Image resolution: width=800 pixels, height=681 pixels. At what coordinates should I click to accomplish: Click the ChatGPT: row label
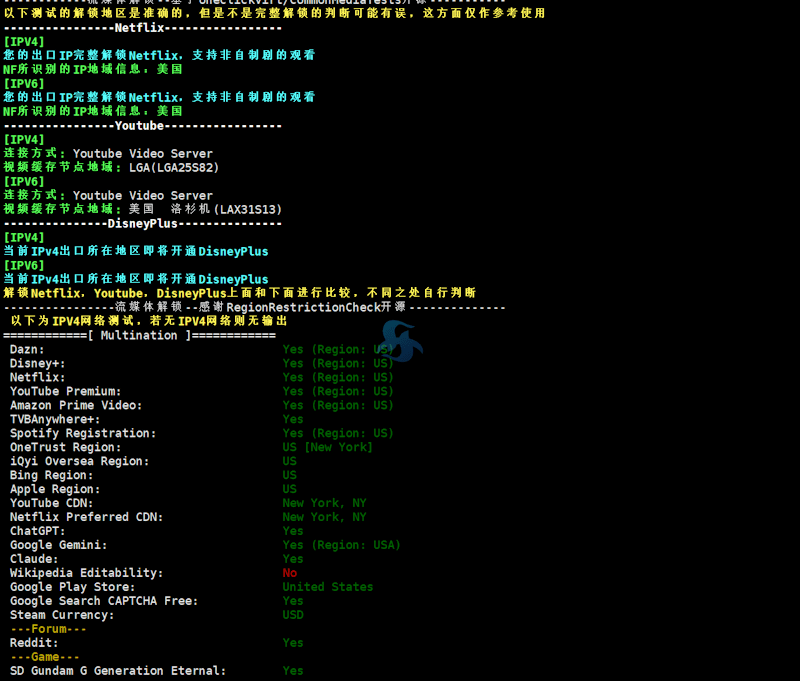click(38, 532)
